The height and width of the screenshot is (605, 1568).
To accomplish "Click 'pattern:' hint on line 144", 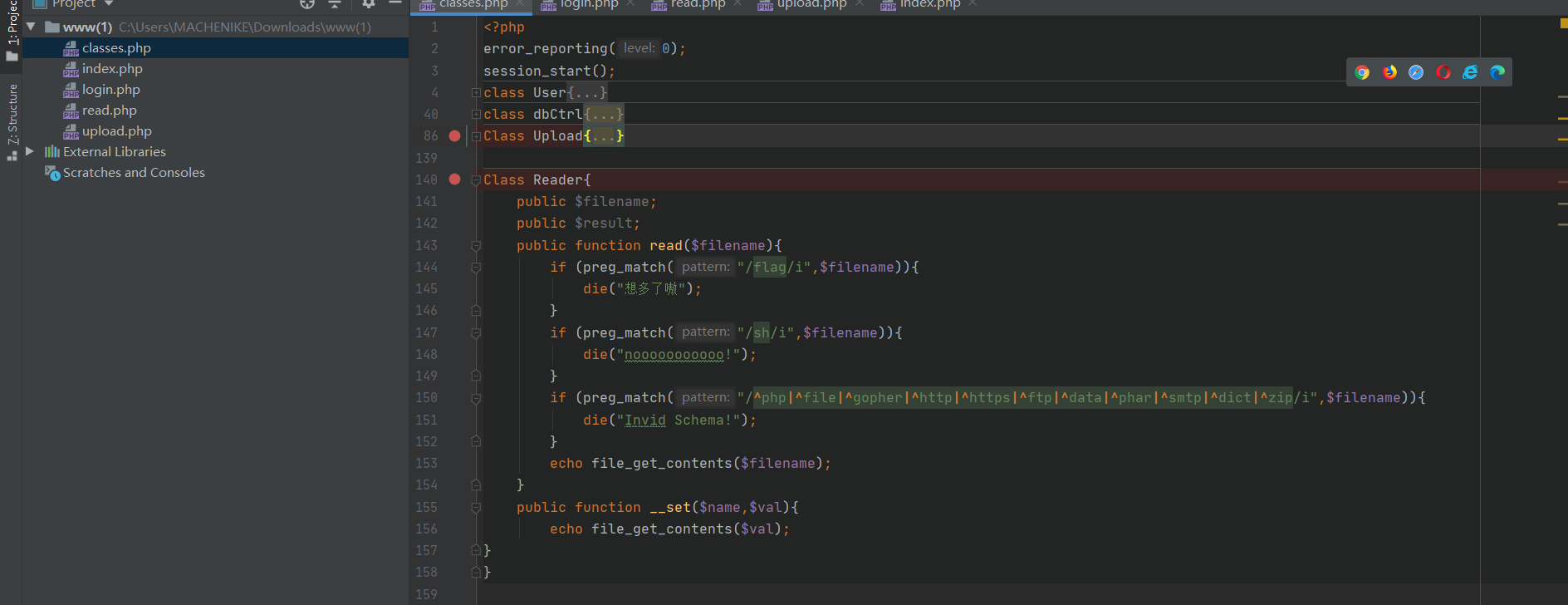I will pyautogui.click(x=705, y=267).
